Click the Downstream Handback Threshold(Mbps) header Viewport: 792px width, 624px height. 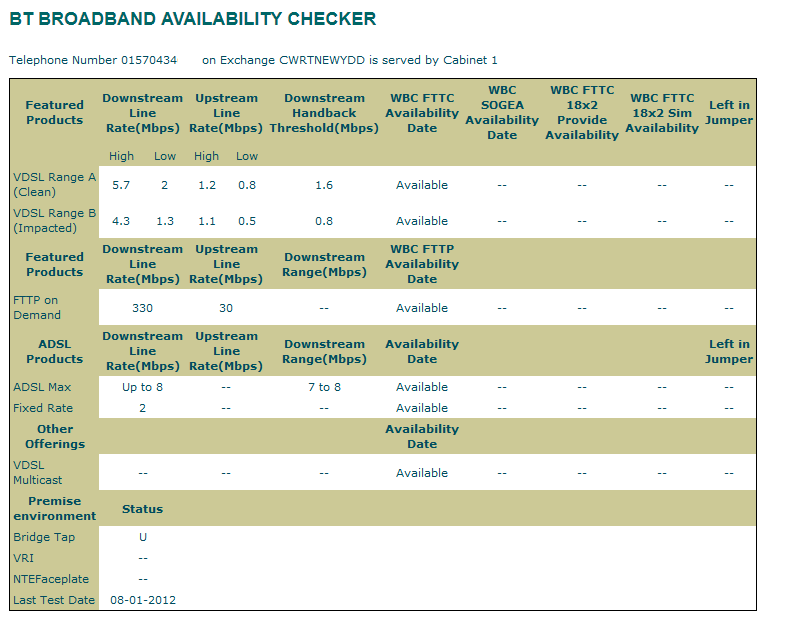[x=324, y=113]
